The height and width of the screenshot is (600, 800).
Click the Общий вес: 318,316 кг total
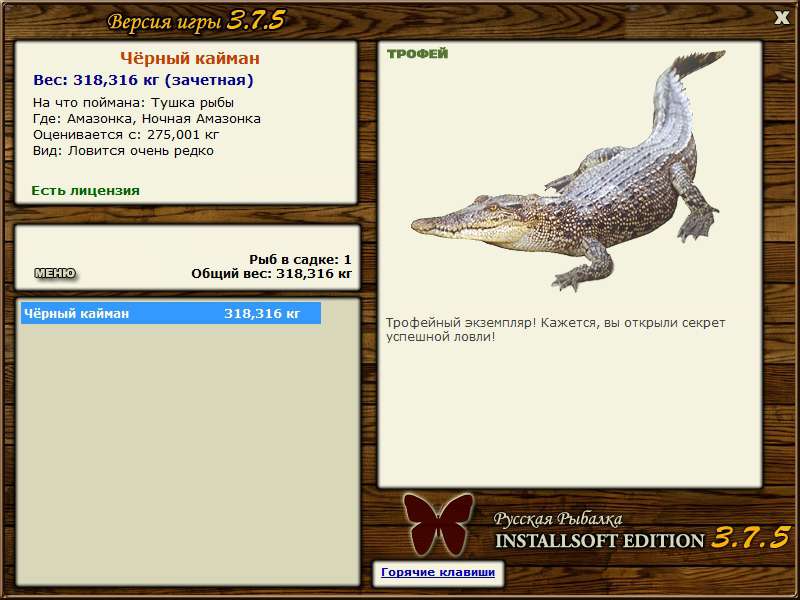pyautogui.click(x=271, y=274)
